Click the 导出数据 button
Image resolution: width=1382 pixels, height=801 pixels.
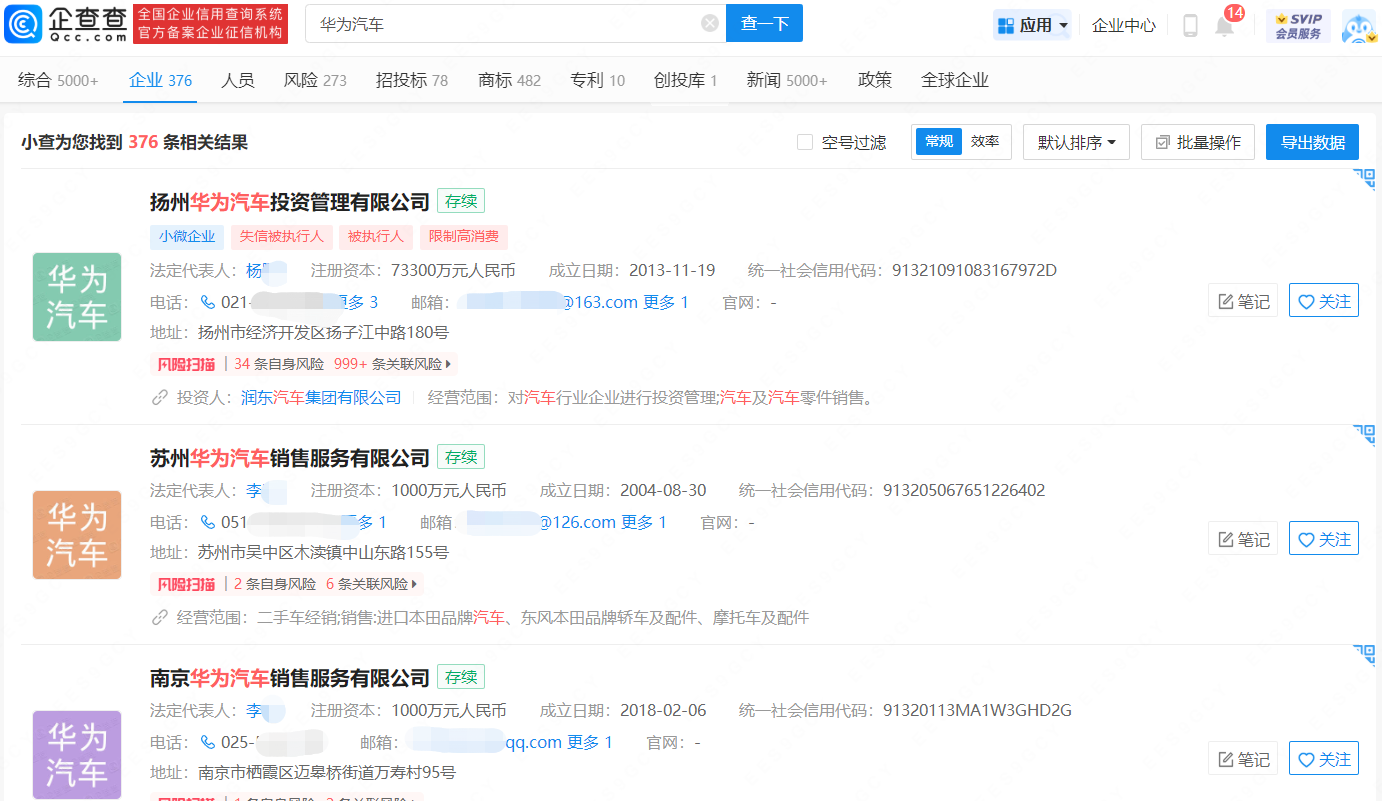[1313, 142]
